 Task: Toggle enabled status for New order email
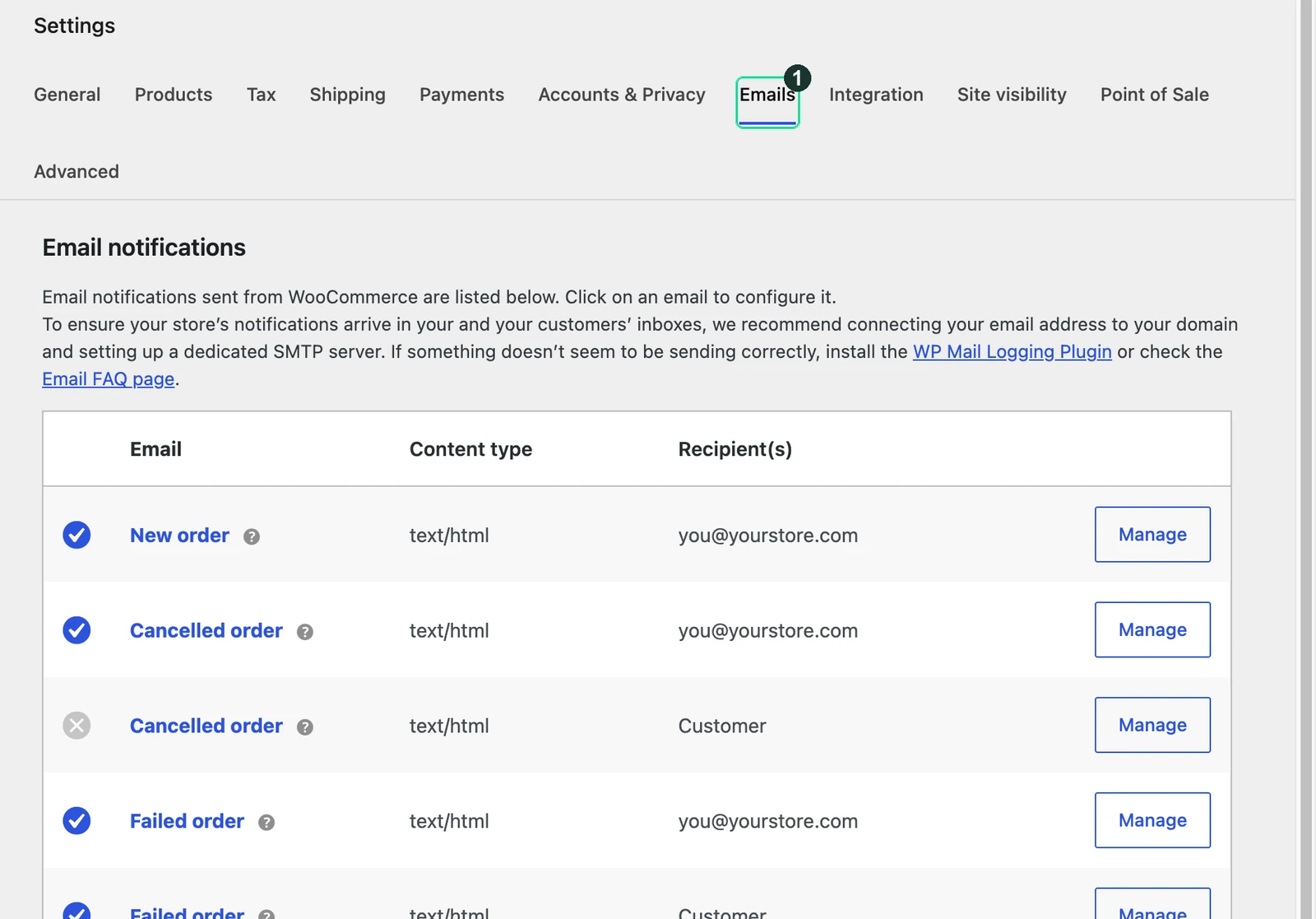[x=76, y=535]
